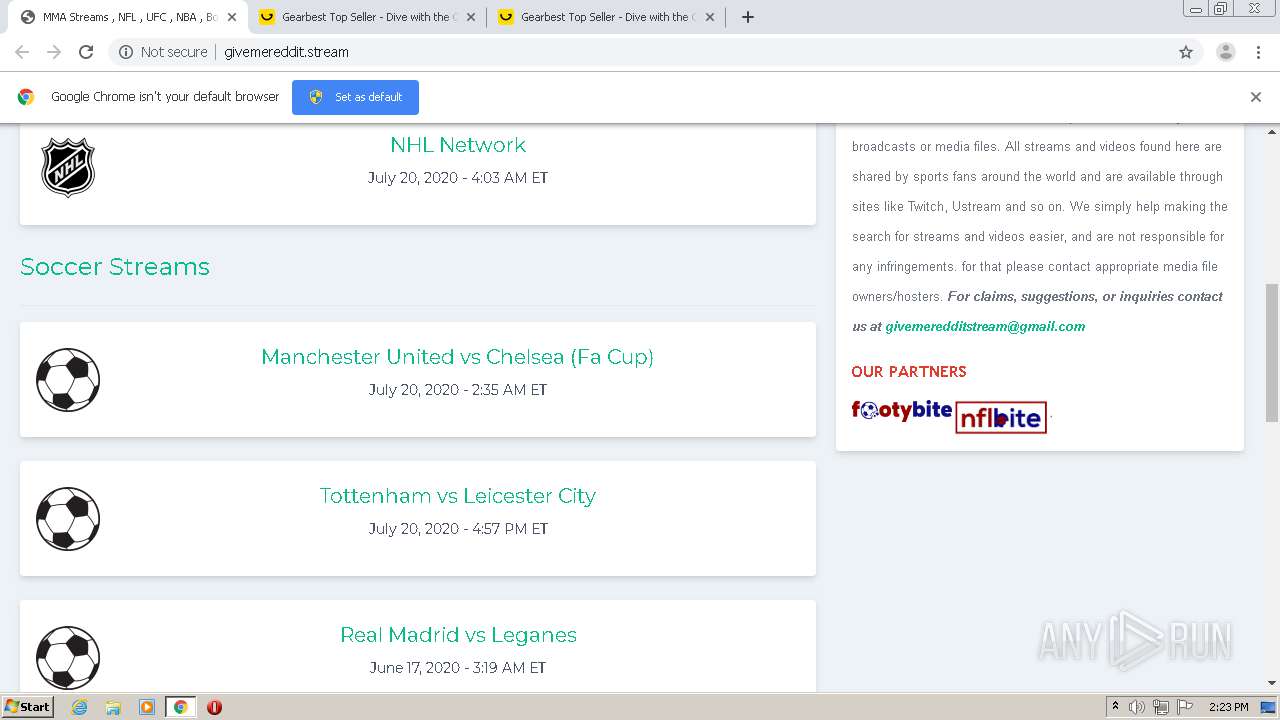1280x720 pixels.
Task: Click the NHL shield logo
Action: tap(68, 167)
